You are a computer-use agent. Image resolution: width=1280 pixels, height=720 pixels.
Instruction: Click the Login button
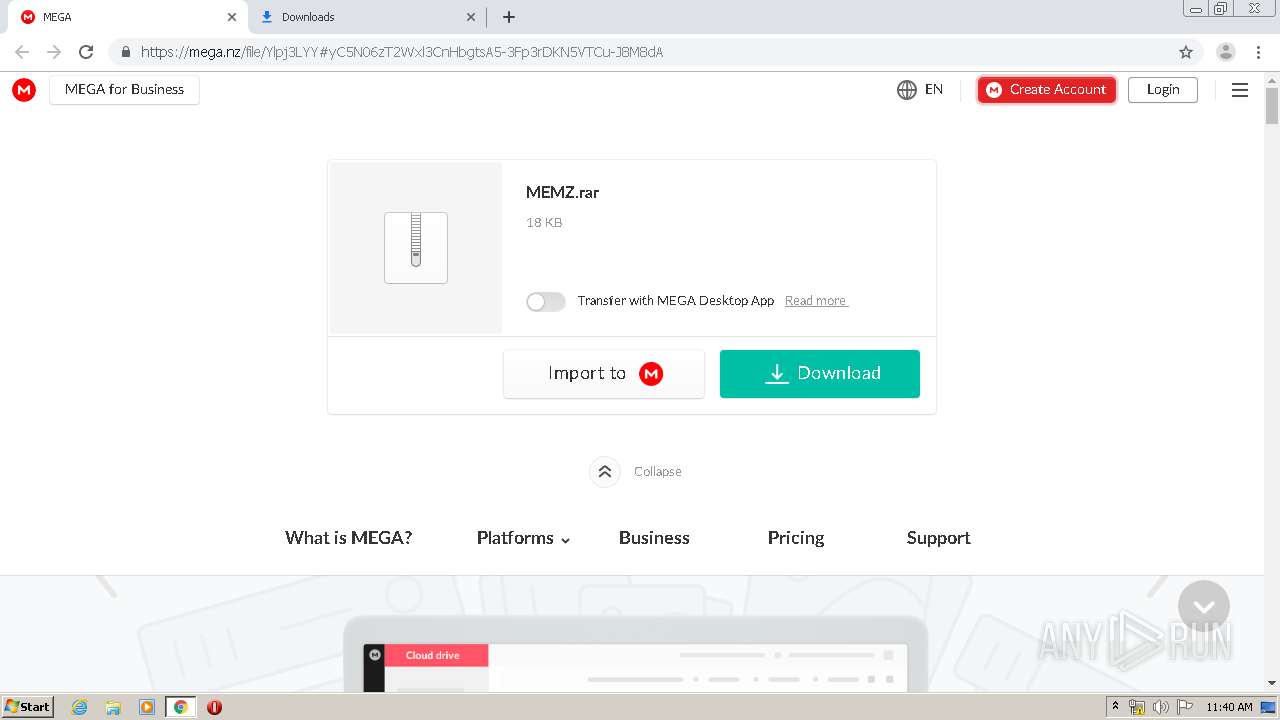click(x=1163, y=90)
